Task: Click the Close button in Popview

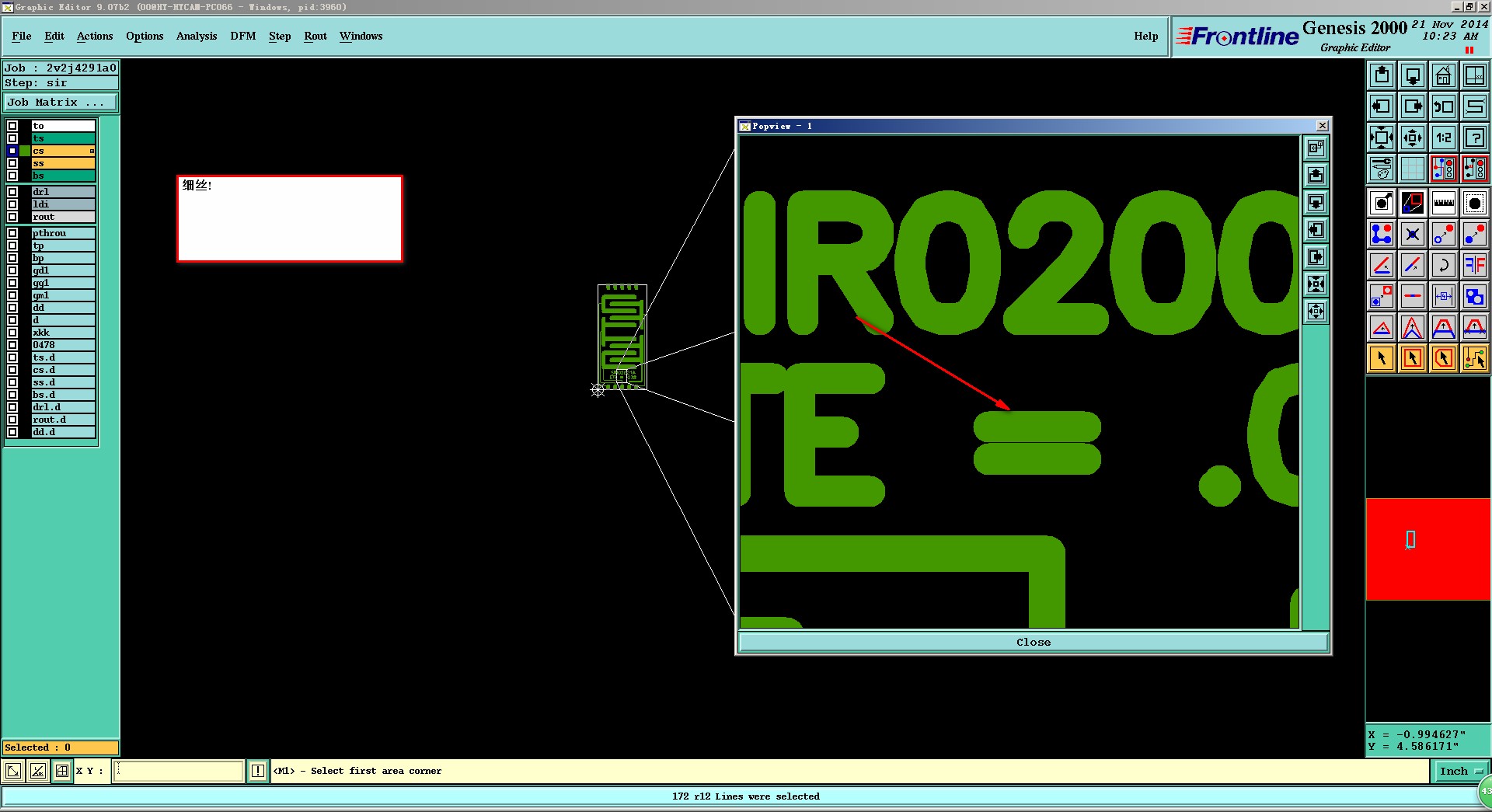Action: point(1033,643)
